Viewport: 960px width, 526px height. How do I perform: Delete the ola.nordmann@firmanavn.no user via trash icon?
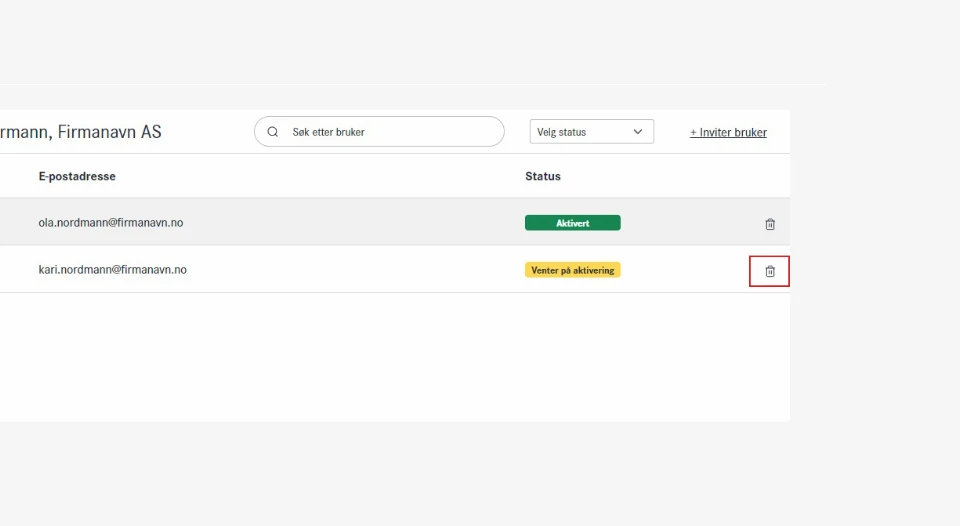point(770,224)
